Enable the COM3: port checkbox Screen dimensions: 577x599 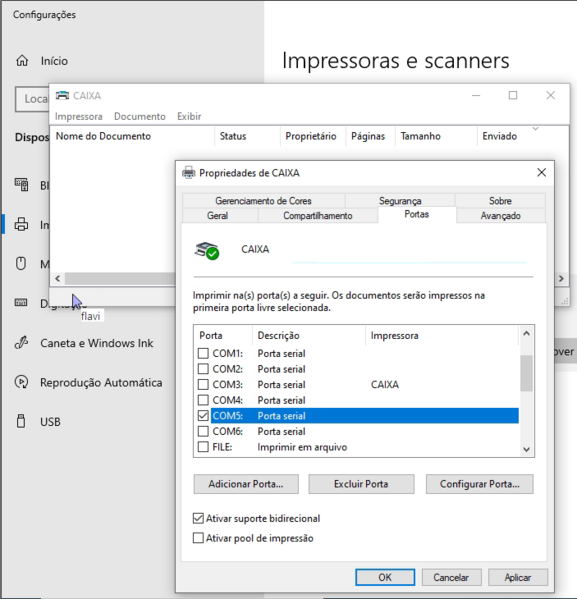point(203,384)
